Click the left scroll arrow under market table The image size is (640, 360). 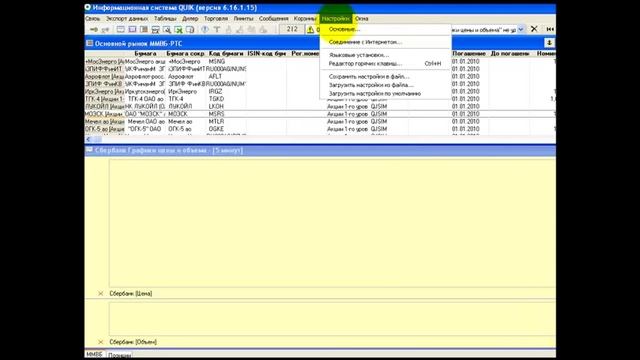tap(88, 139)
